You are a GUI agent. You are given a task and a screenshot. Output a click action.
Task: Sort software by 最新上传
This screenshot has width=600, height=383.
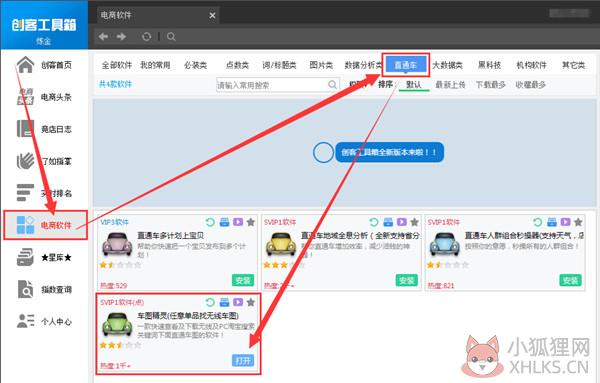point(450,85)
